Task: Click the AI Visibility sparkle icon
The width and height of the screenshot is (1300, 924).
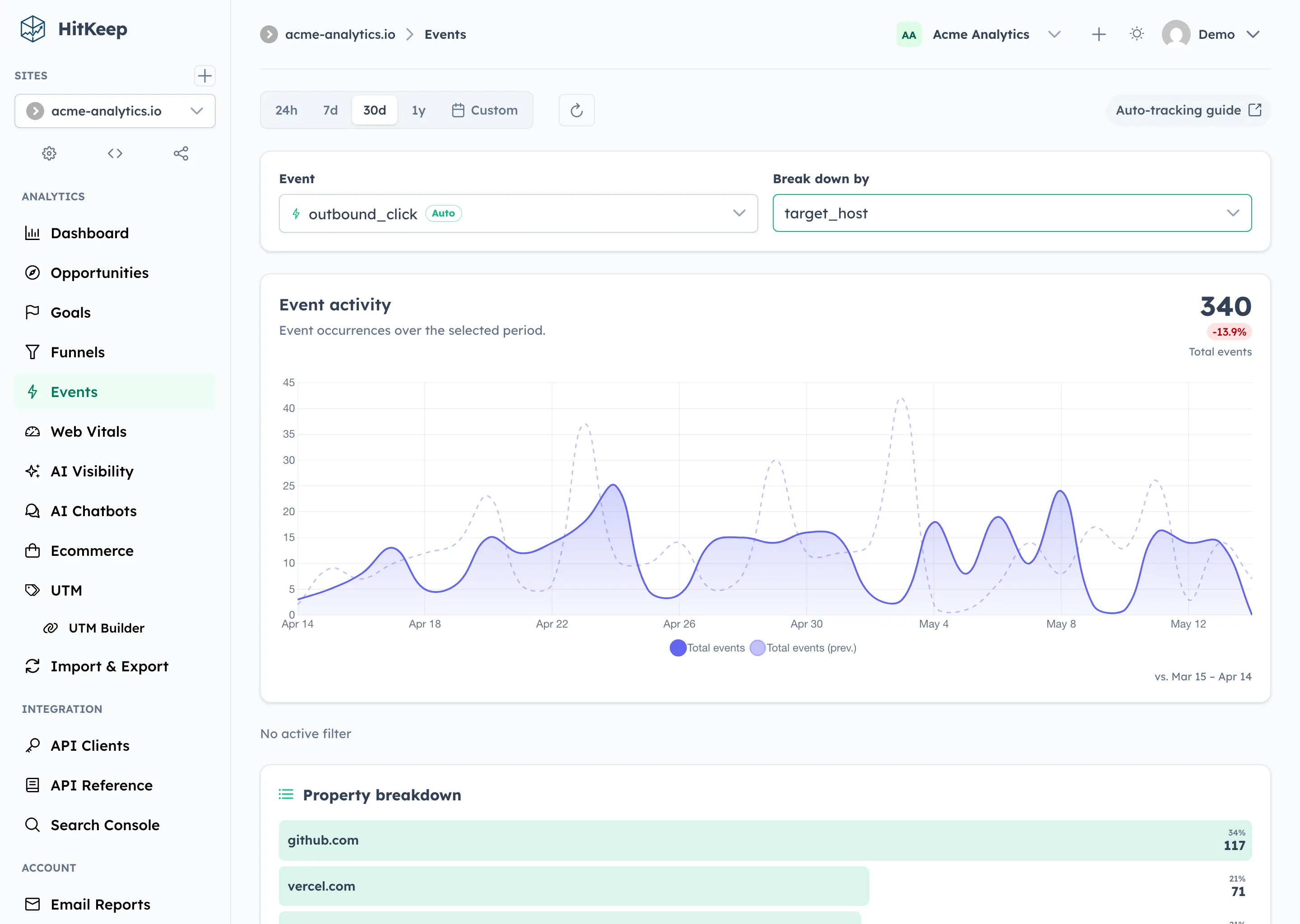Action: point(32,471)
